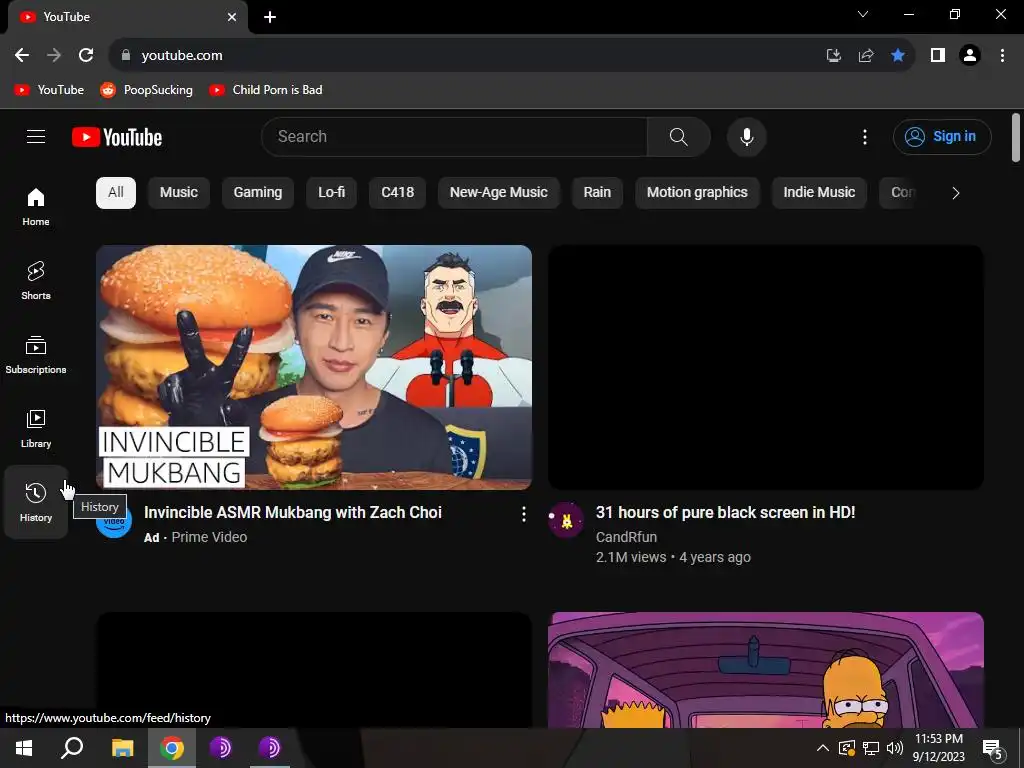The height and width of the screenshot is (768, 1024).
Task: Open the notification center
Action: 992,748
